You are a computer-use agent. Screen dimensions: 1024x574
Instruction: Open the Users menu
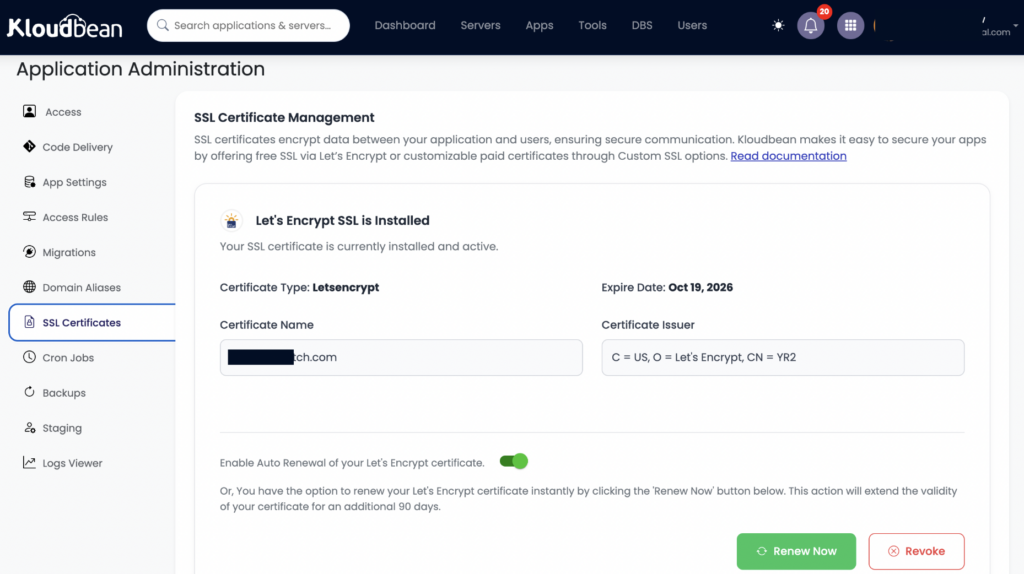coord(692,25)
